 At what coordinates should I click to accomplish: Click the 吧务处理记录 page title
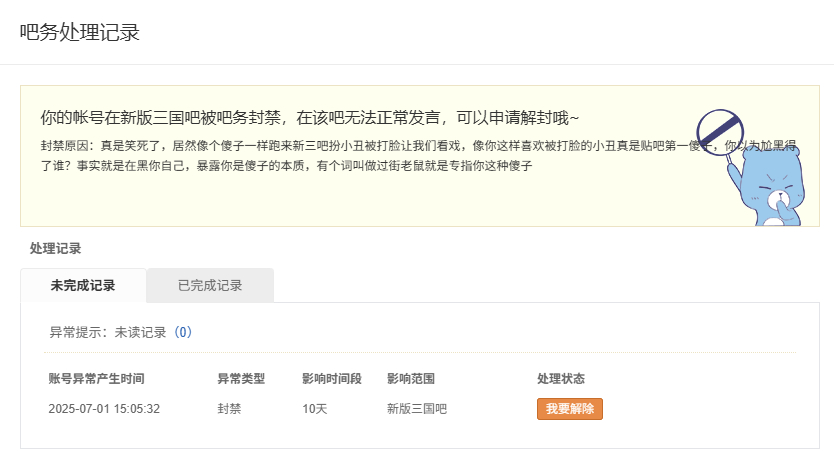79,32
